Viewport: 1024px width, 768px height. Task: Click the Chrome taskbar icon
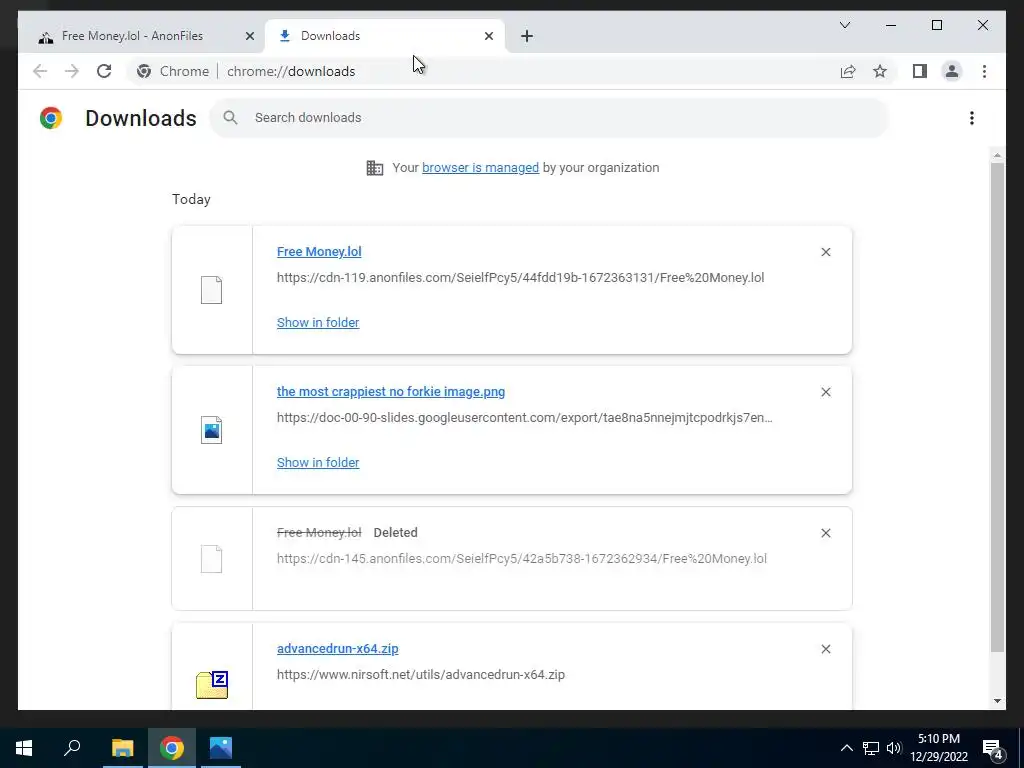(171, 748)
